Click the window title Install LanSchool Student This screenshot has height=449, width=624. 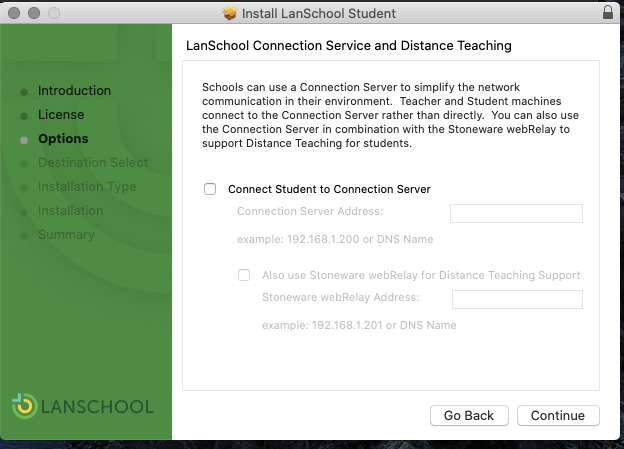(x=319, y=14)
